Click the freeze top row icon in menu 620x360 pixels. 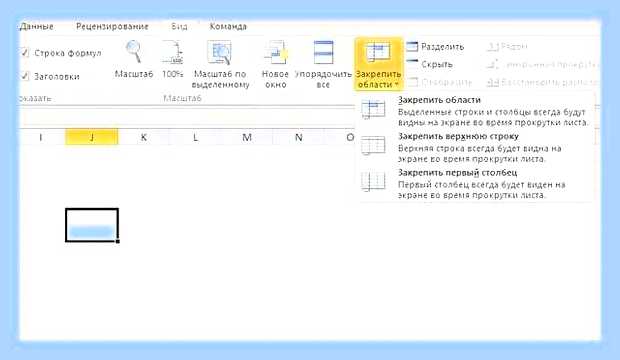pos(373,145)
